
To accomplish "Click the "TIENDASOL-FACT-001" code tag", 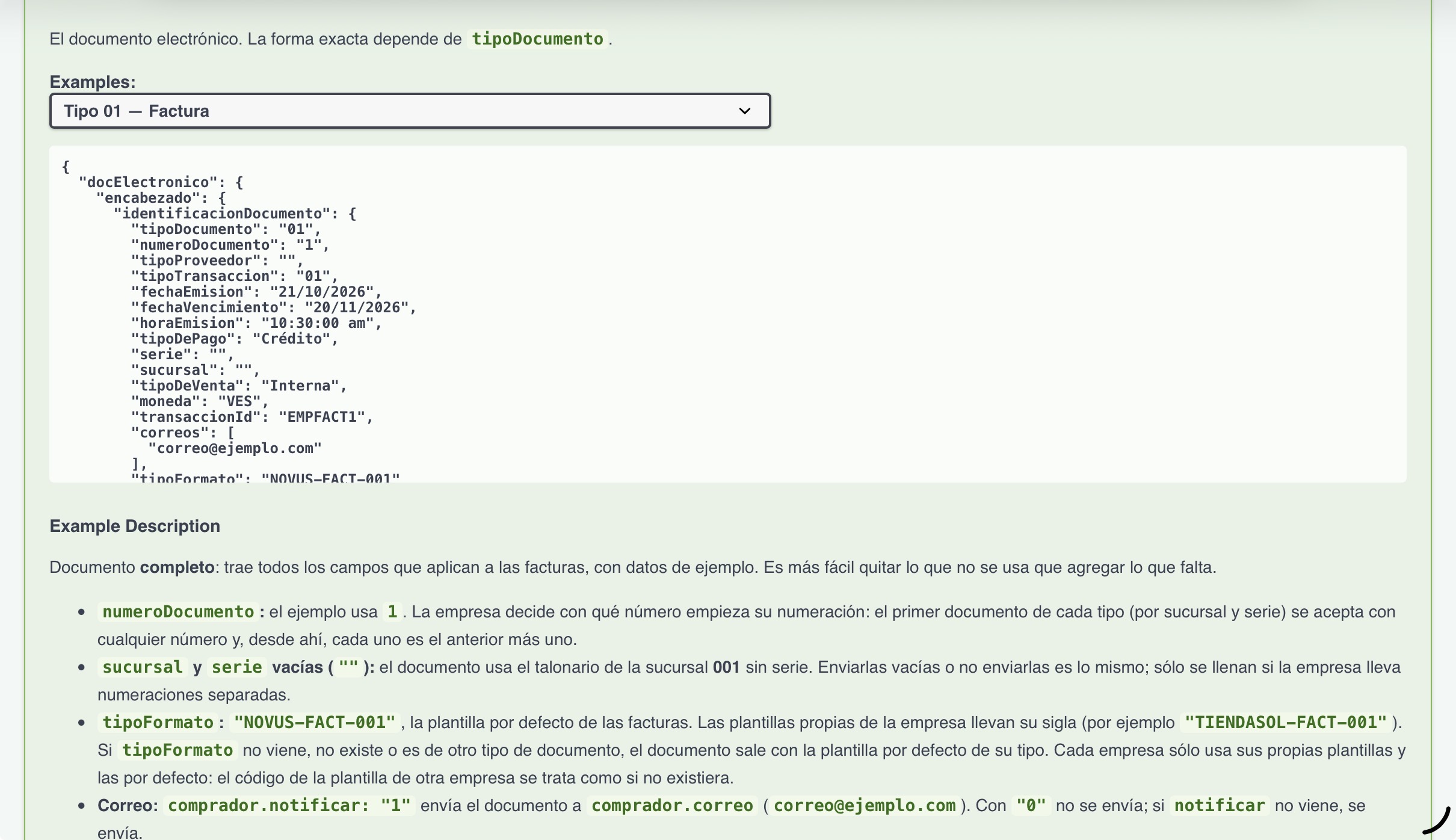I will pos(1286,723).
